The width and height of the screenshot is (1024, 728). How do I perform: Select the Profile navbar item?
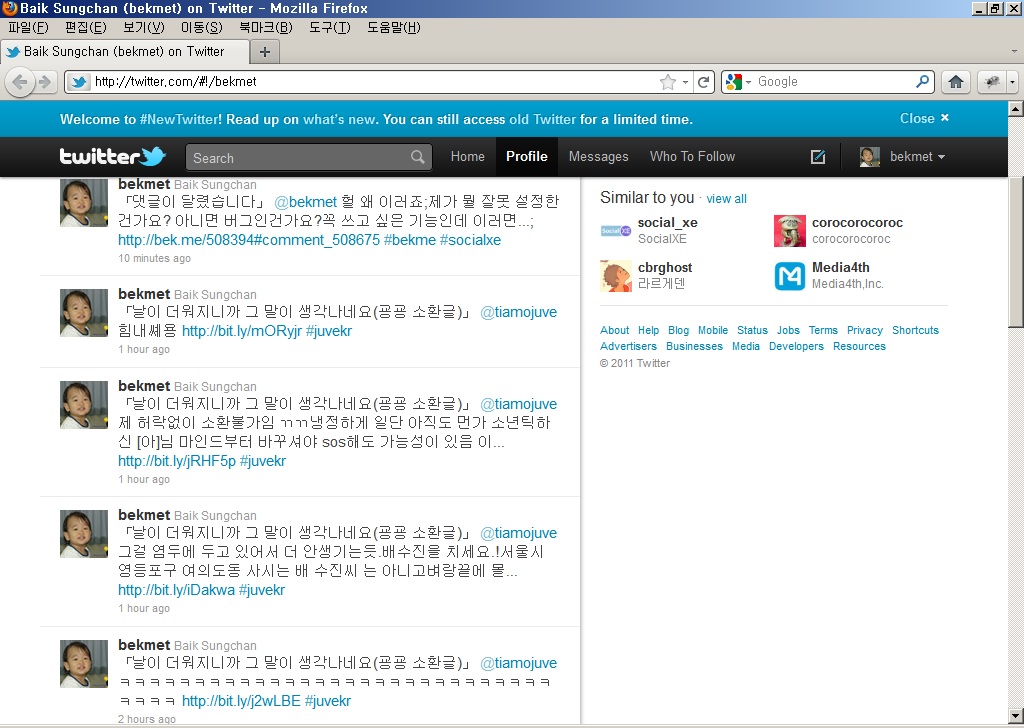527,157
